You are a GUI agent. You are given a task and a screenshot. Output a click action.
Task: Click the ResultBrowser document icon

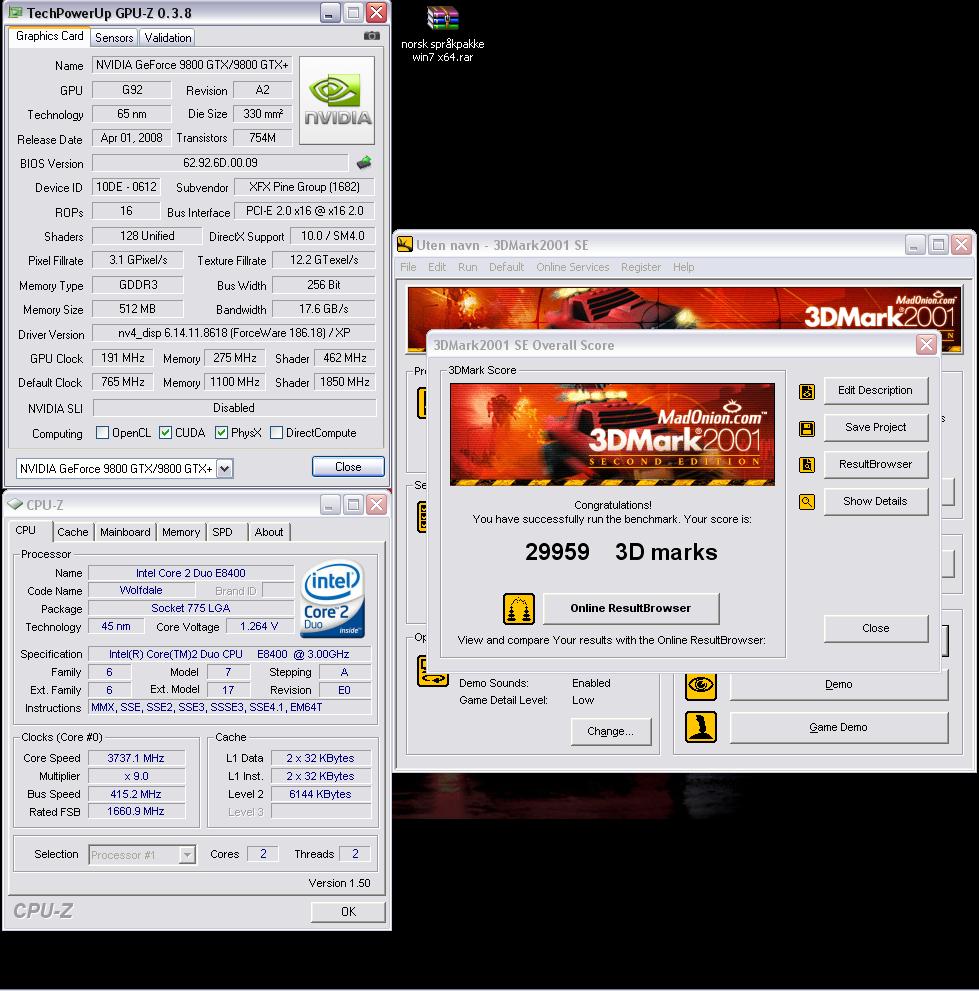(x=807, y=465)
